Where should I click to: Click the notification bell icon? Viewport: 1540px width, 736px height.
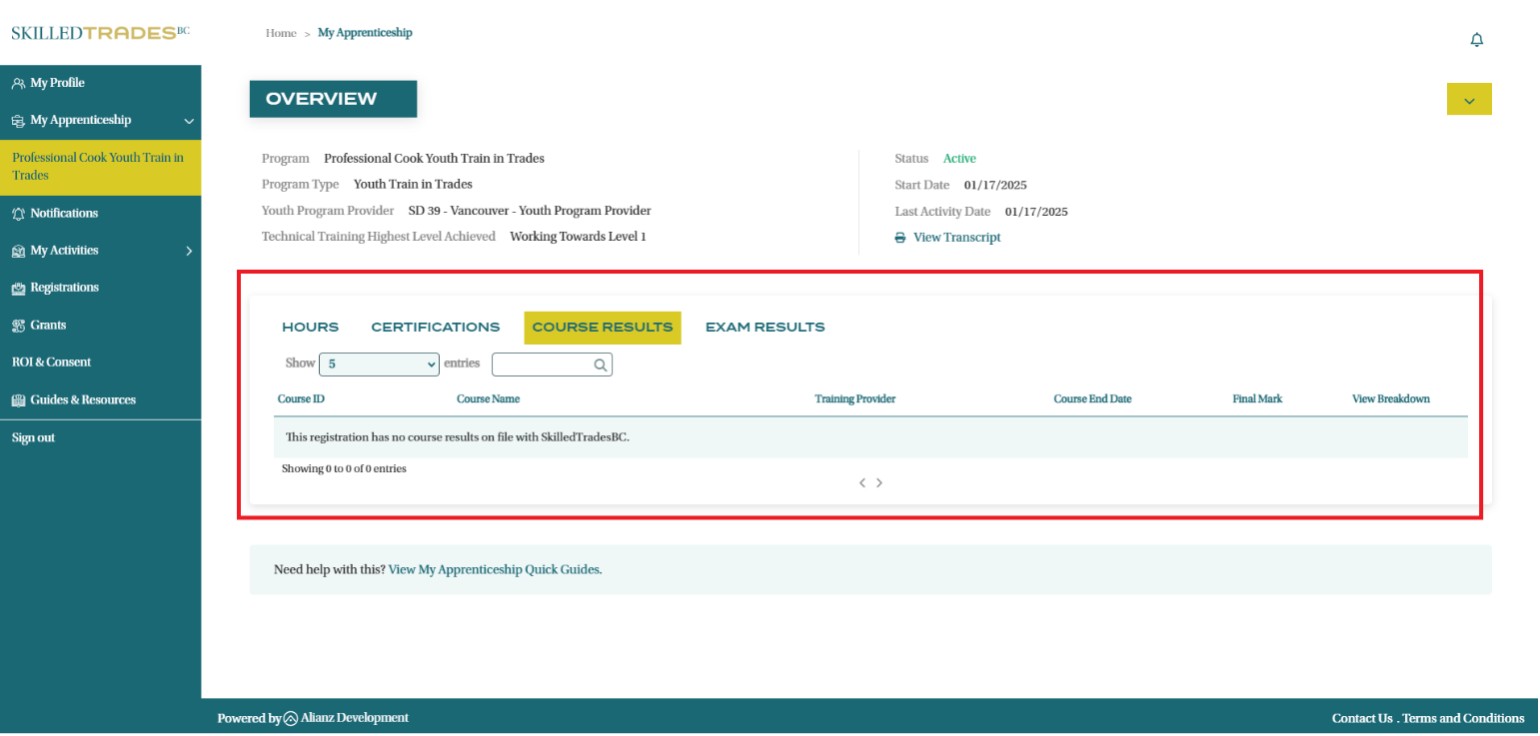point(1476,40)
